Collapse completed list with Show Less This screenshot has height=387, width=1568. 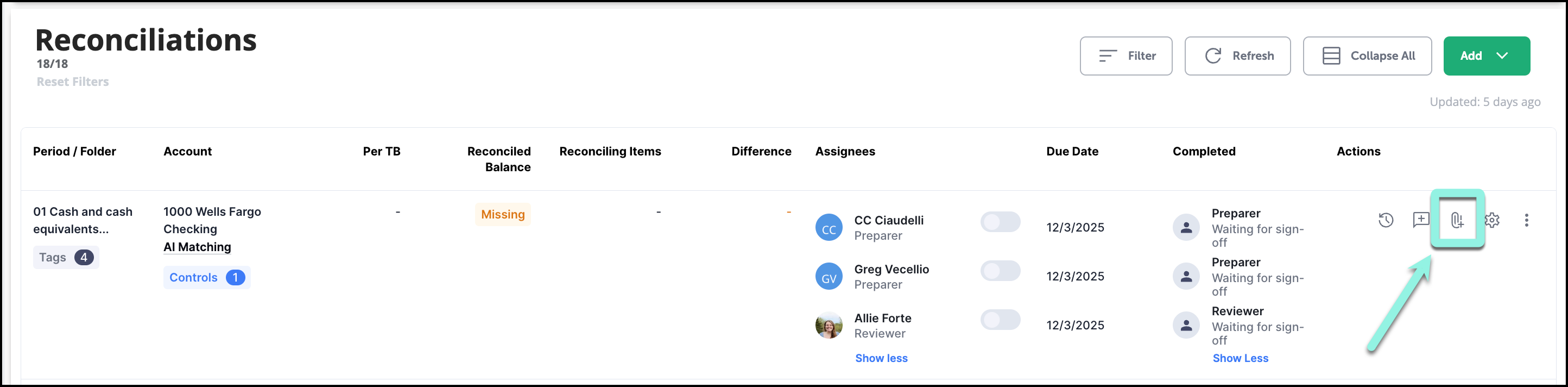[1240, 358]
